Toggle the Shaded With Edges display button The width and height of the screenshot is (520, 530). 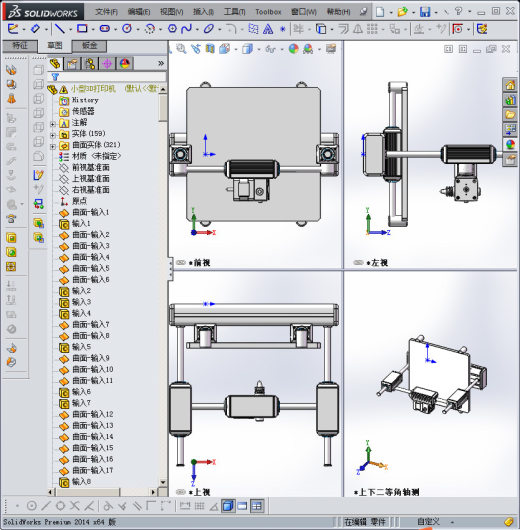(x=228, y=506)
